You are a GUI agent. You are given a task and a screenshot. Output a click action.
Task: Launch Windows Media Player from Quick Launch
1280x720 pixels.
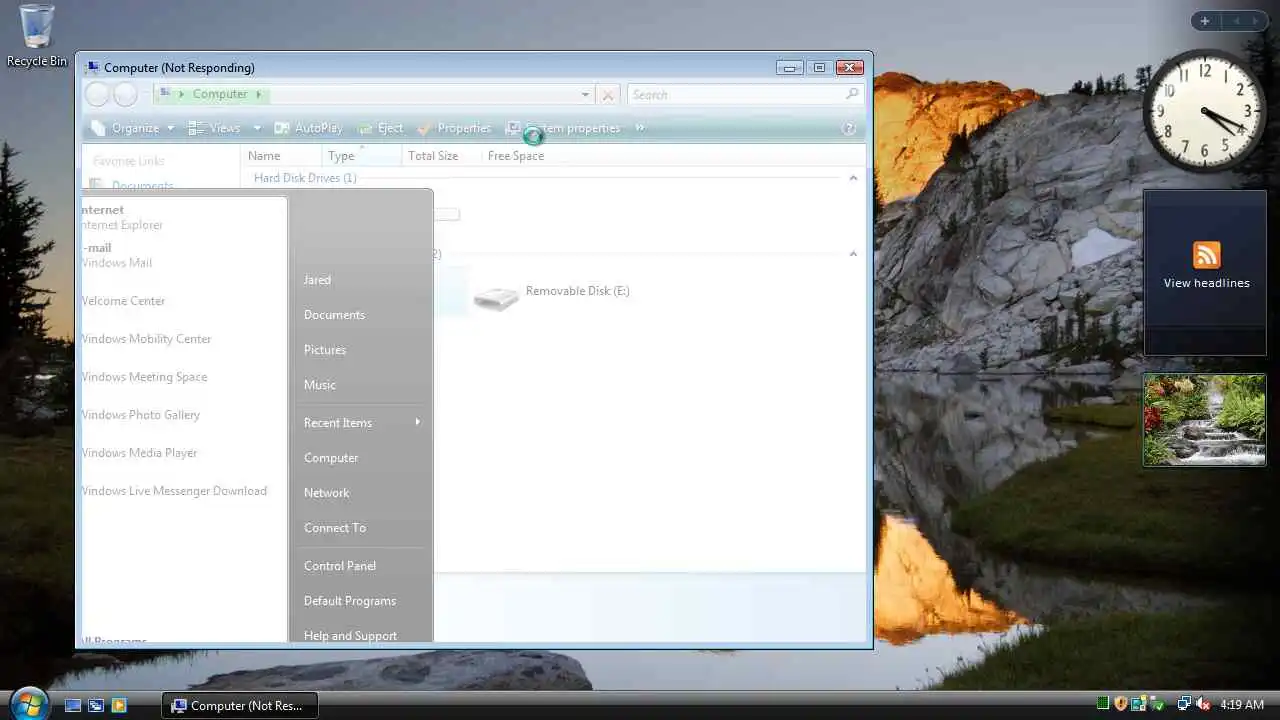[x=119, y=705]
